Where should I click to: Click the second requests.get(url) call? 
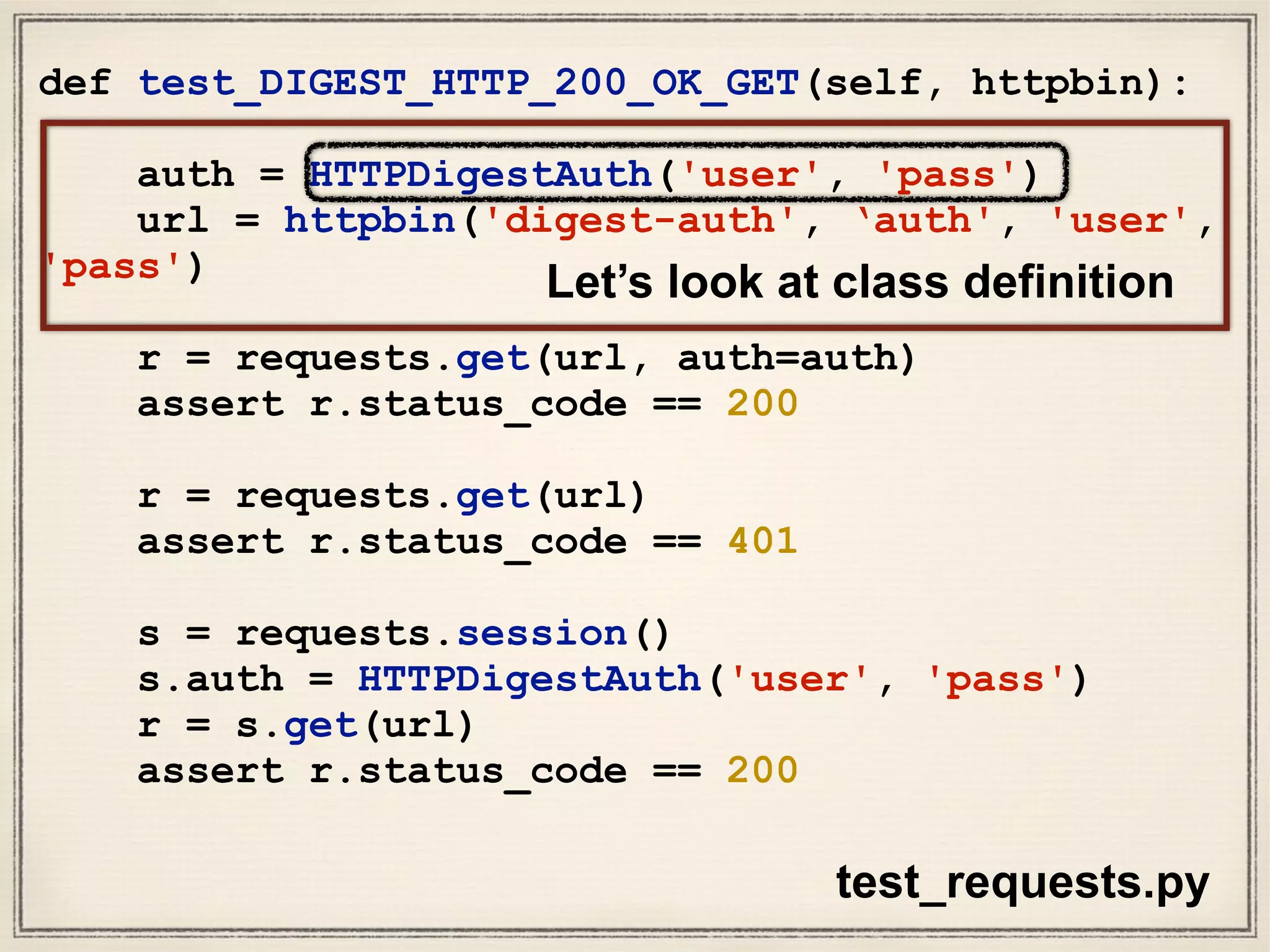(440, 496)
